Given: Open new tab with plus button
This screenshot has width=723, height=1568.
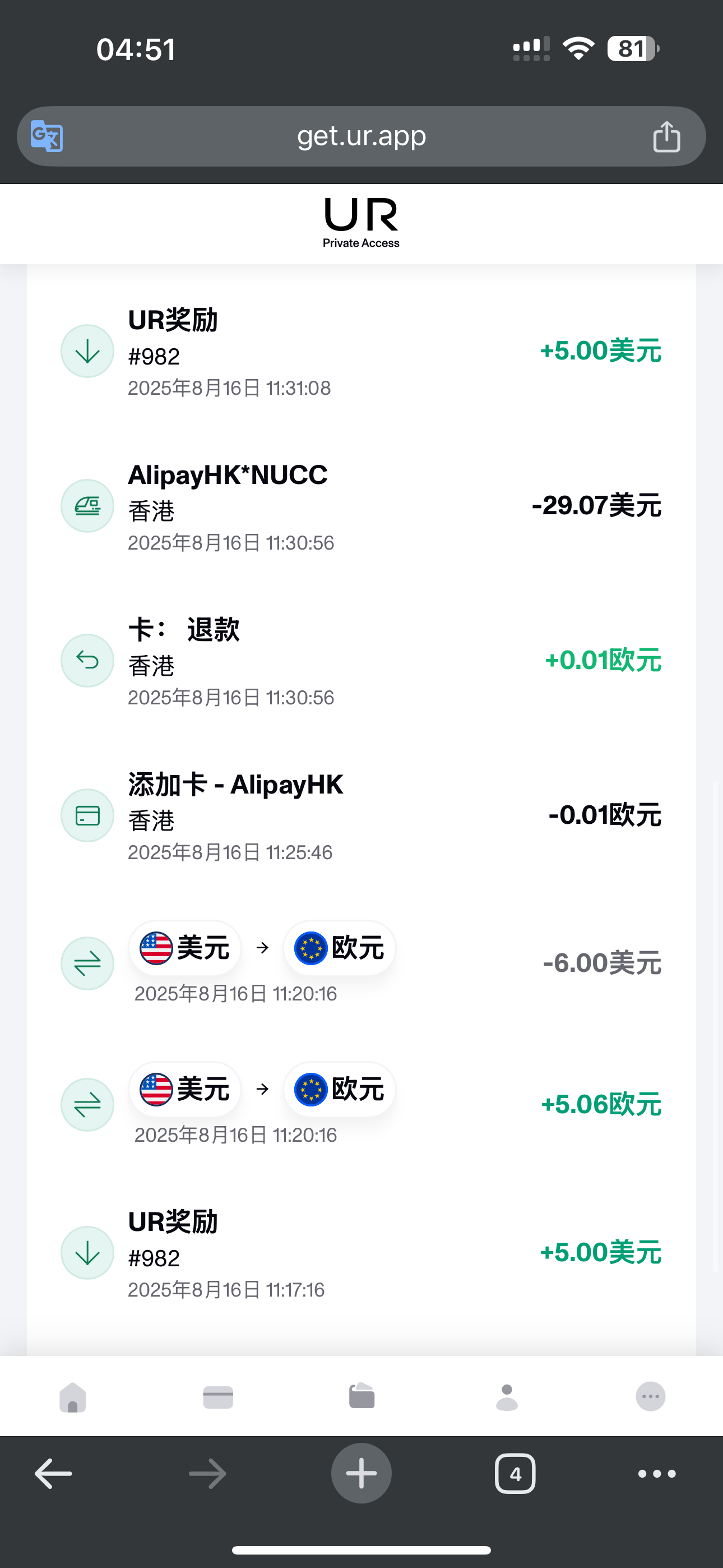Looking at the screenshot, I should pyautogui.click(x=361, y=1473).
